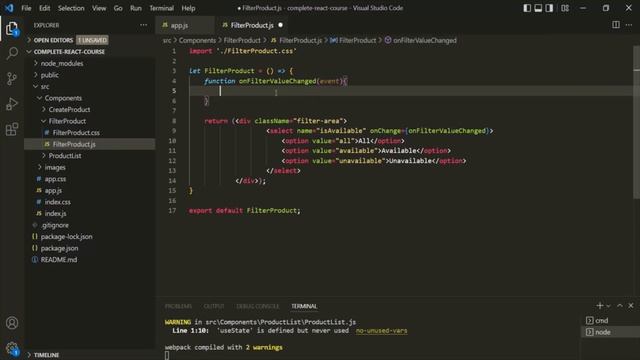The height and width of the screenshot is (360, 640).
Task: Open the Terminal menu
Action: (161, 8)
